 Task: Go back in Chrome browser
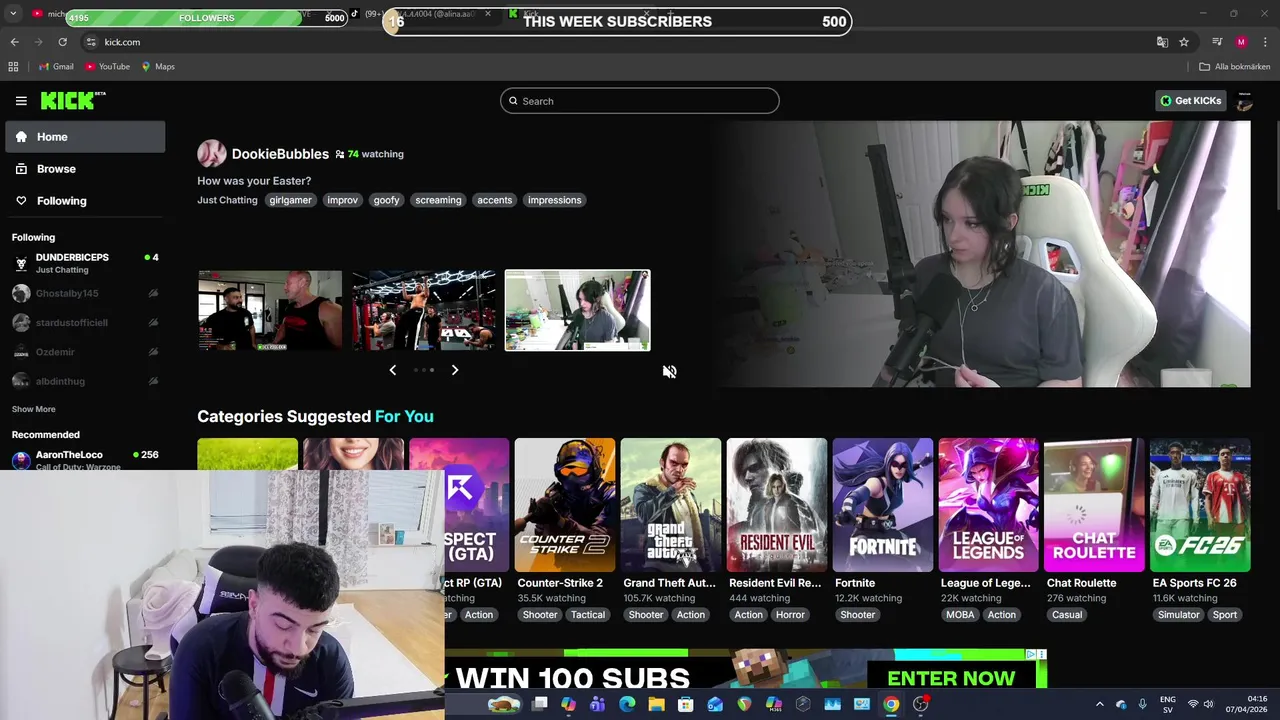pos(14,42)
